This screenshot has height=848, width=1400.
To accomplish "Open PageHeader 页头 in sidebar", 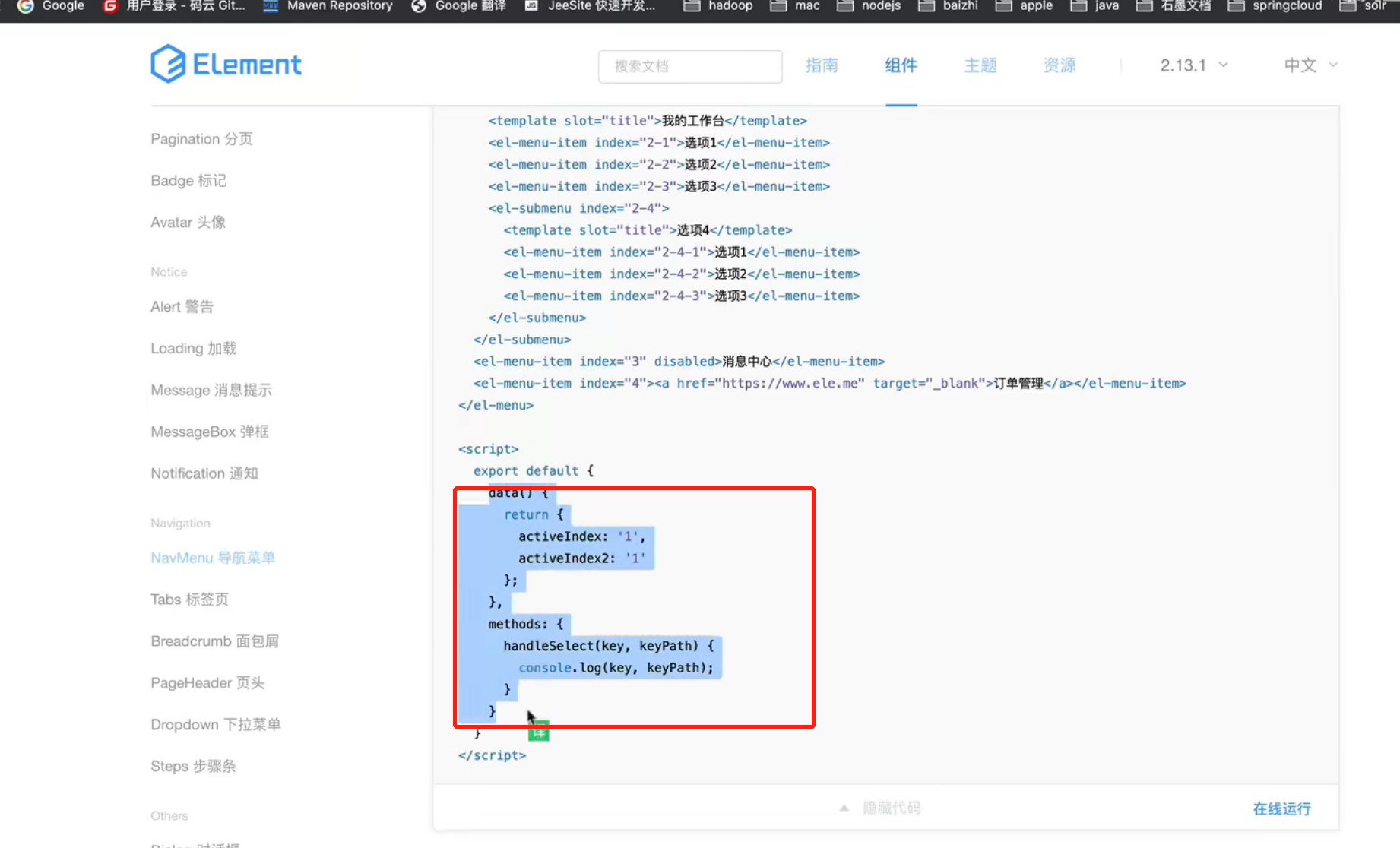I will coord(207,683).
